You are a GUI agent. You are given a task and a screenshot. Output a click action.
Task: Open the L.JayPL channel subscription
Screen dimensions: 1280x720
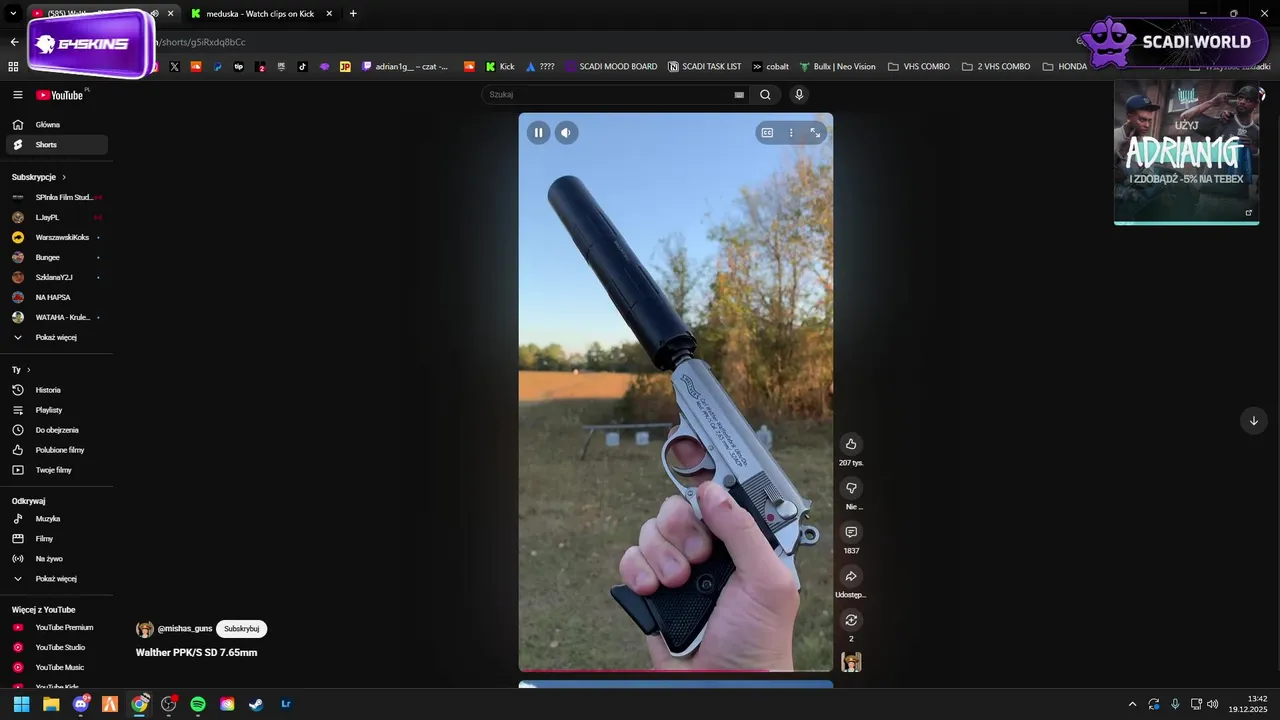click(57, 217)
